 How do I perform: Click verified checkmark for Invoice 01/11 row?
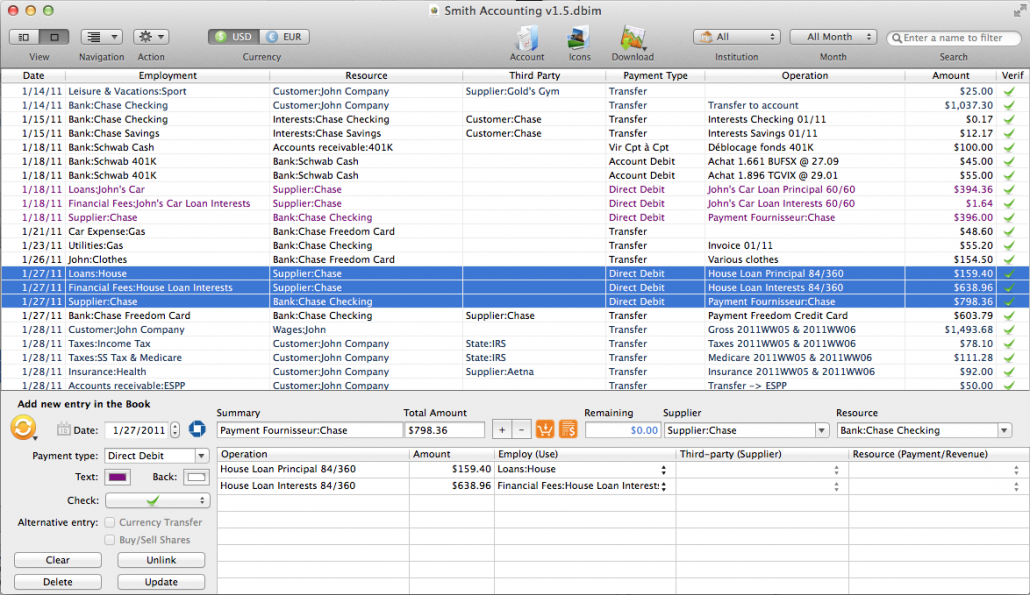tap(1009, 246)
